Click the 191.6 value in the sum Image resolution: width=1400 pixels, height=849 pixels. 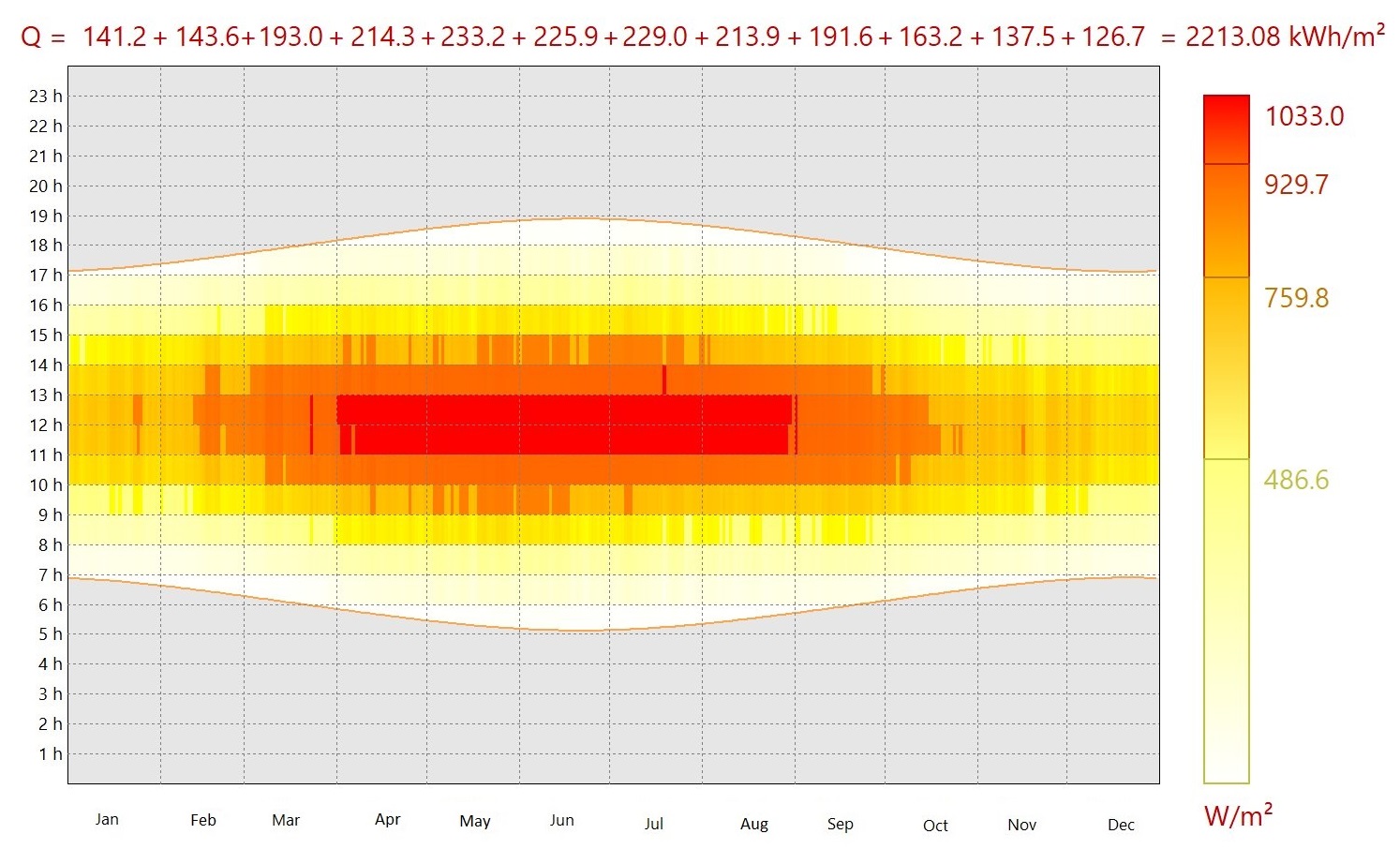pos(840,37)
